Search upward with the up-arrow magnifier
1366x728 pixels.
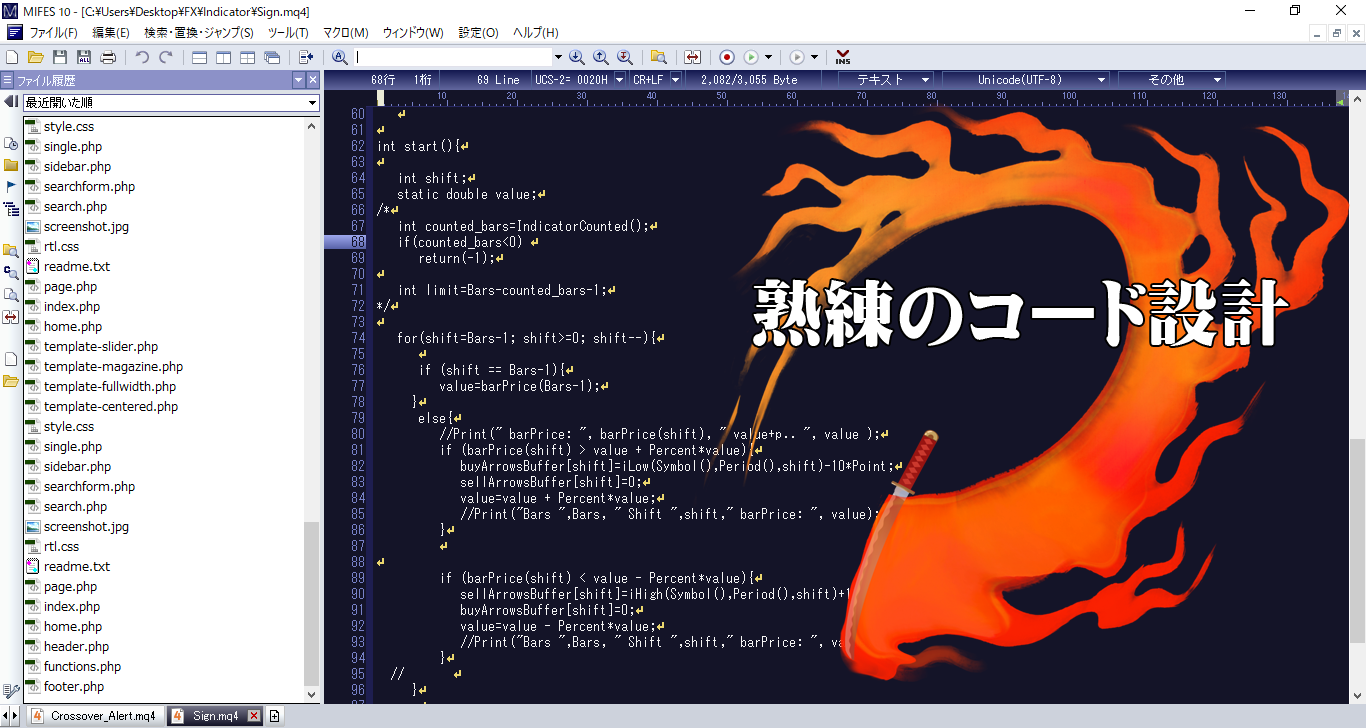point(601,58)
